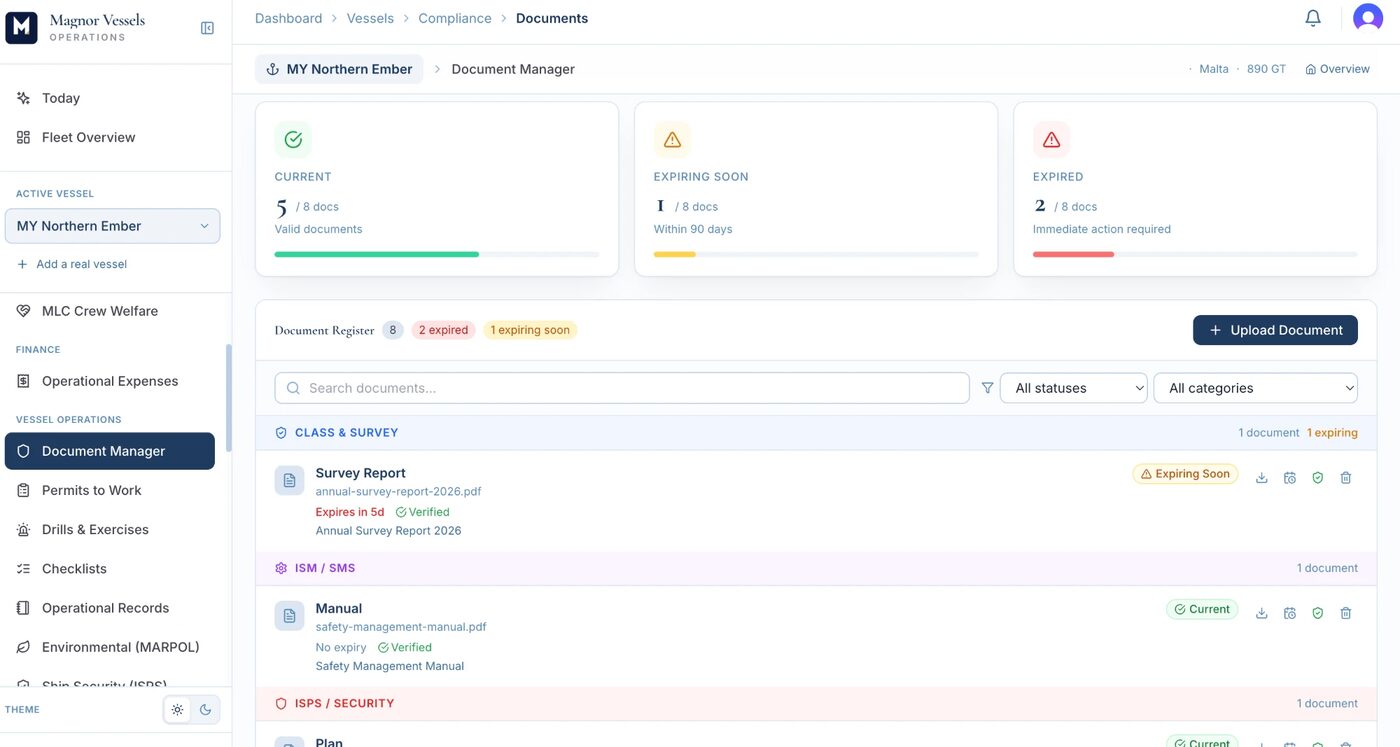Screen dimensions: 1400x747
Task: Collapse the ISPS / Security section
Action: [816, 704]
